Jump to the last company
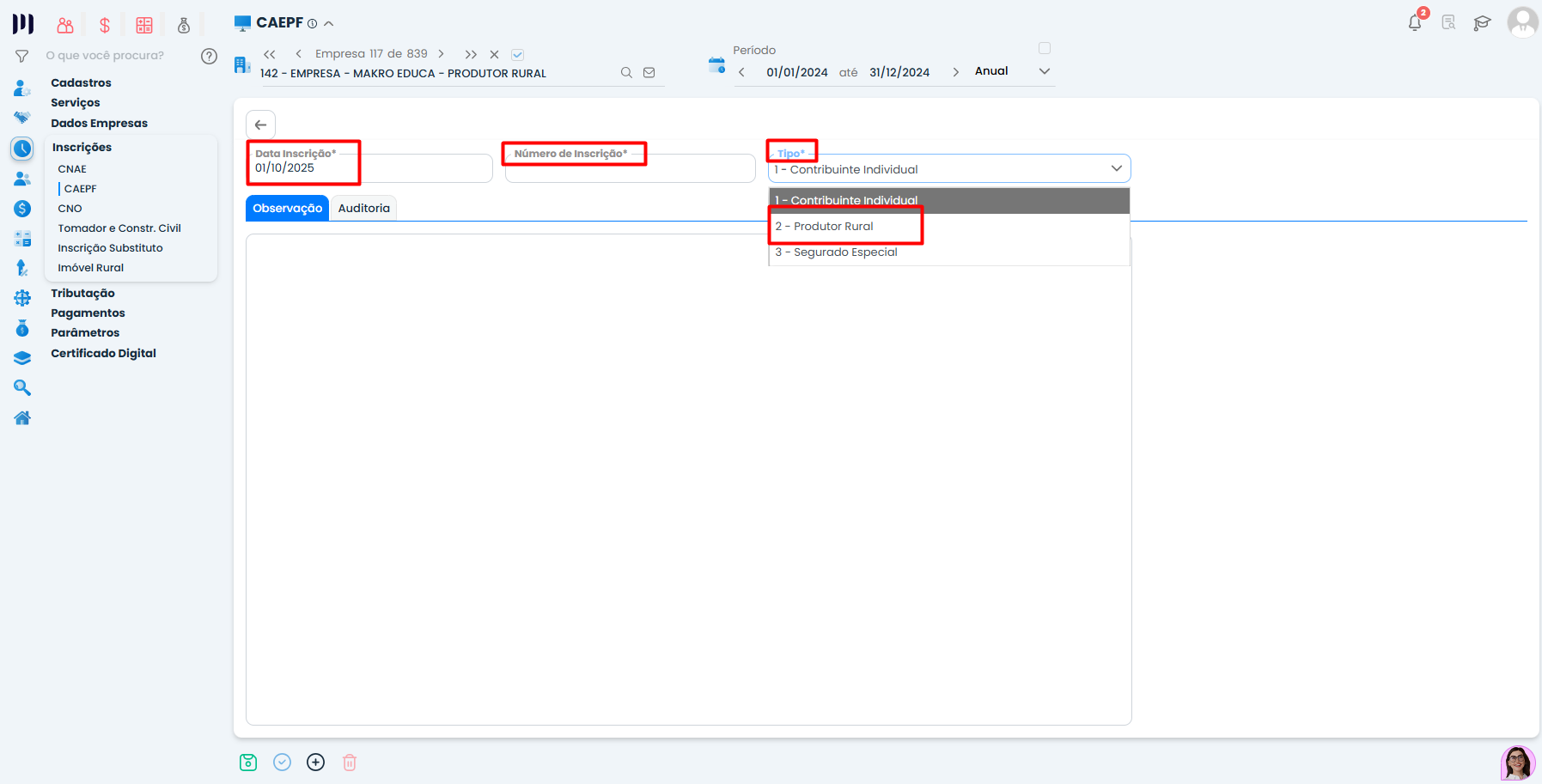The image size is (1542, 784). pos(471,54)
